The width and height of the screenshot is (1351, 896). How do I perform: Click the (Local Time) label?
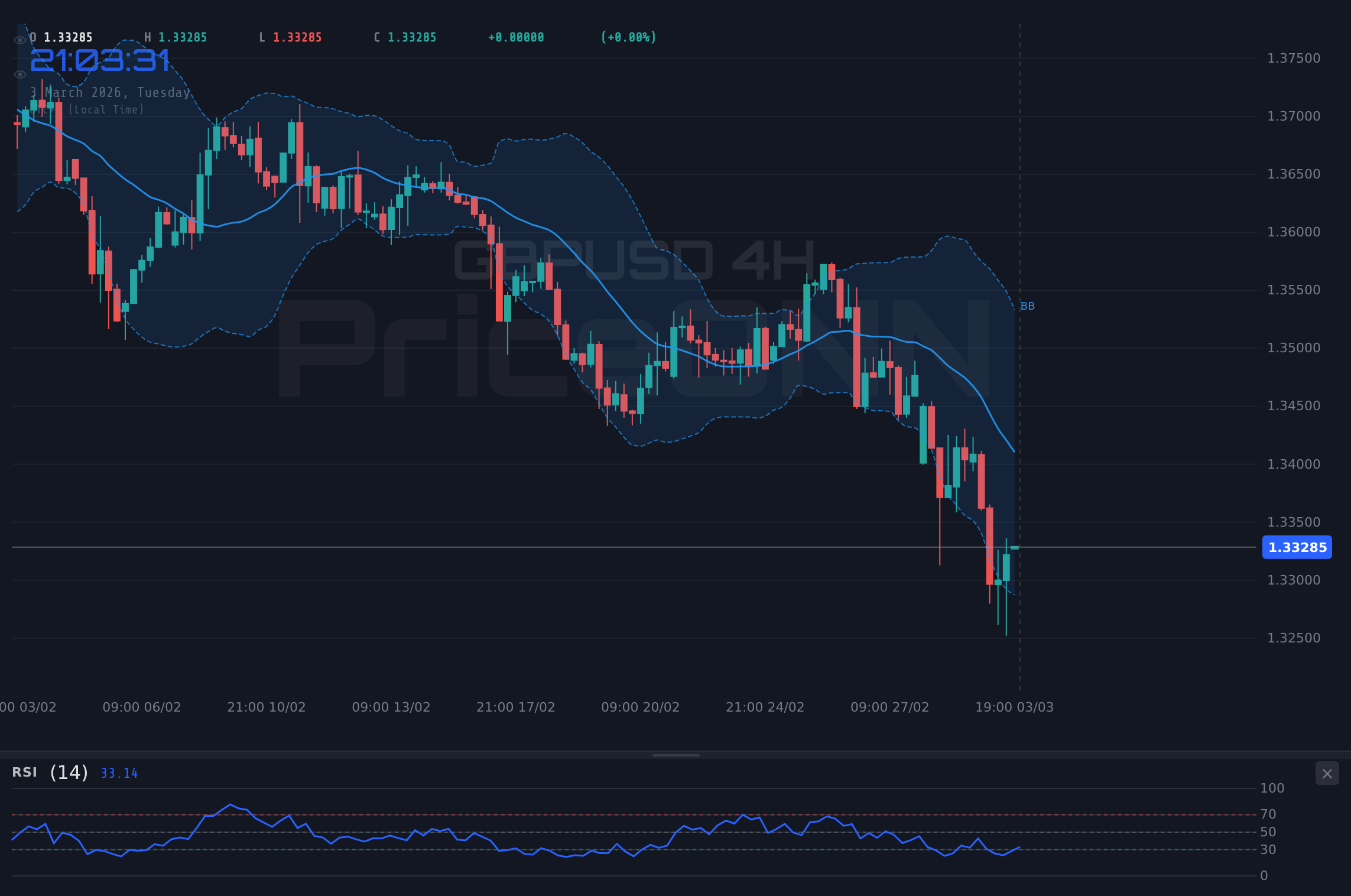pyautogui.click(x=105, y=109)
